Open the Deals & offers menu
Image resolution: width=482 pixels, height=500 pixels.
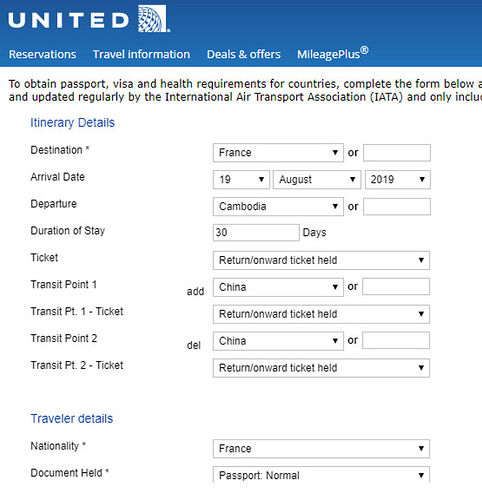[244, 54]
